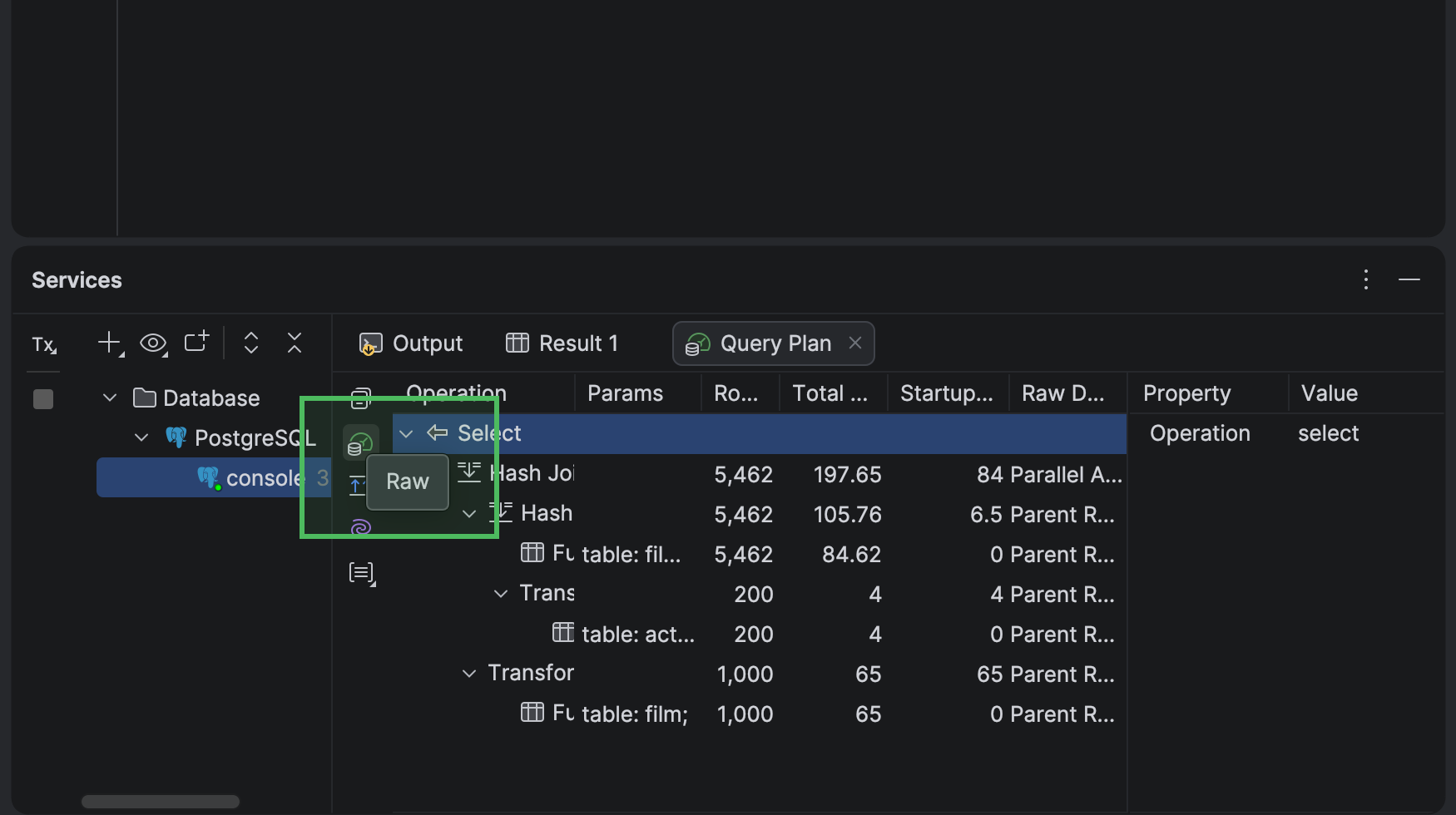Select the Hash Joi operation row
This screenshot has height=815, width=1456.
(760, 474)
